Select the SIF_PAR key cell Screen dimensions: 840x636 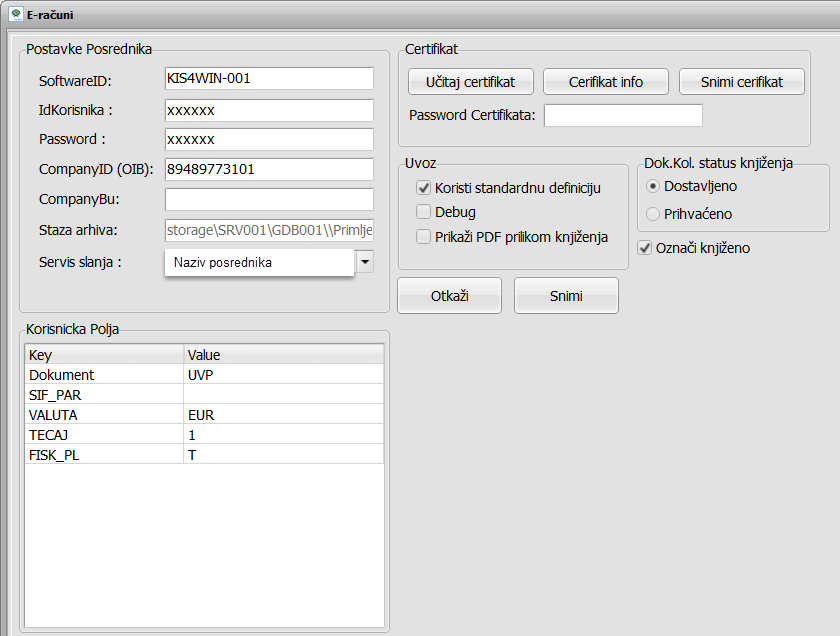tap(104, 395)
